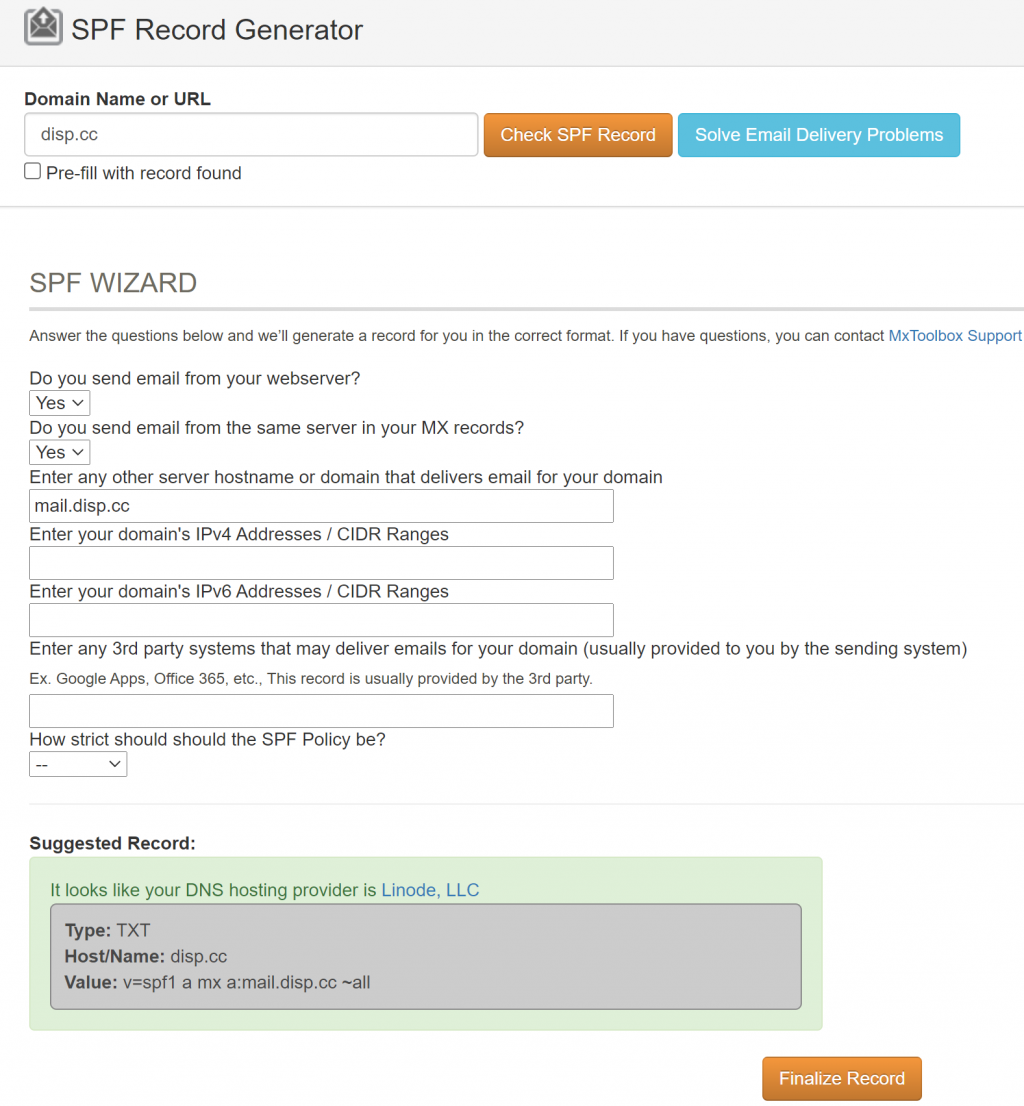Expand the SPF Policy strictness dropdown
Image resolution: width=1024 pixels, height=1106 pixels.
pos(78,764)
